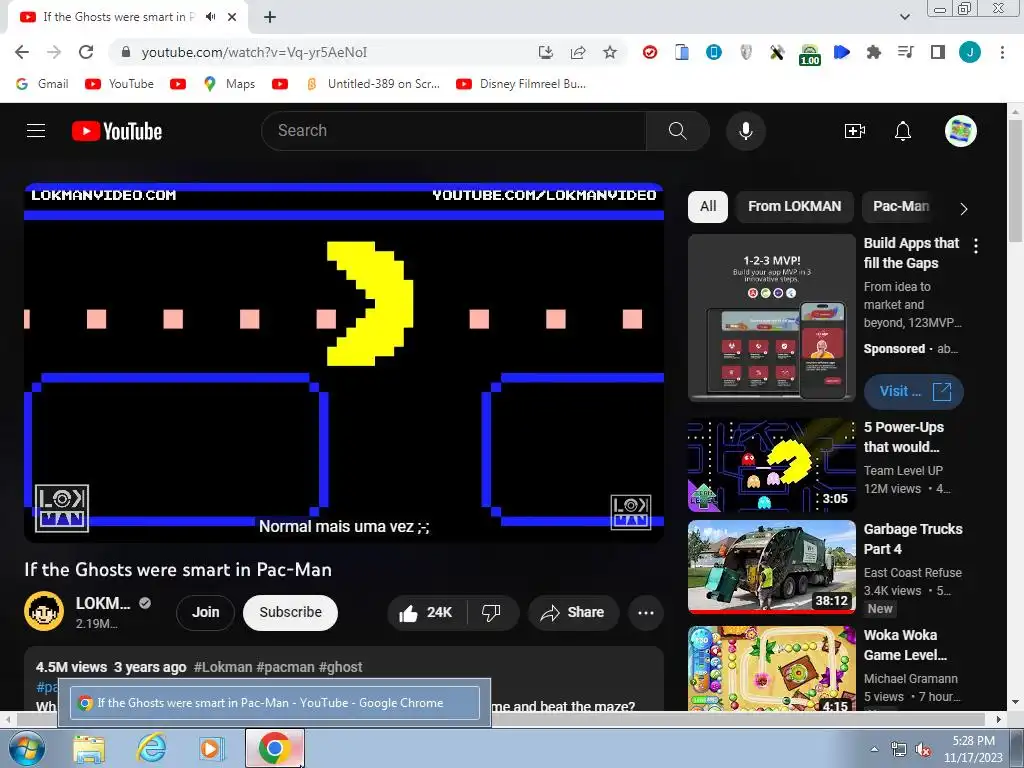
Task: Focus the YouTube Search field
Action: (x=454, y=131)
